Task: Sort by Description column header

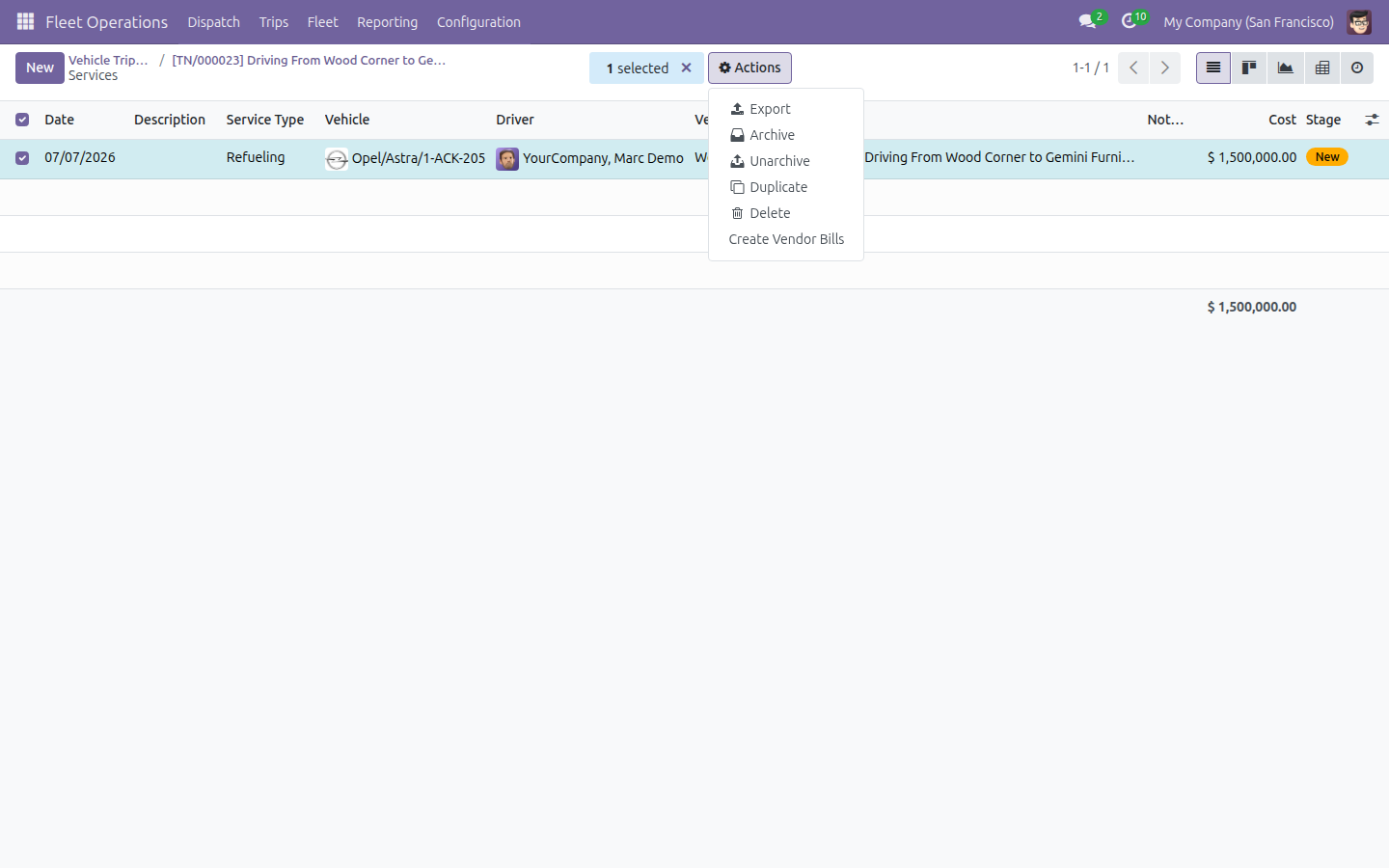Action: click(170, 120)
